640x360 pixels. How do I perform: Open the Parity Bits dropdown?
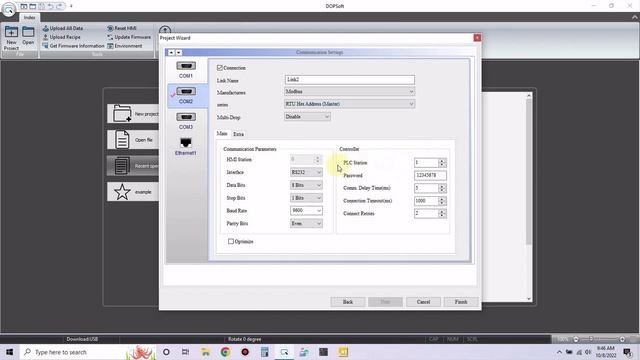[306, 223]
